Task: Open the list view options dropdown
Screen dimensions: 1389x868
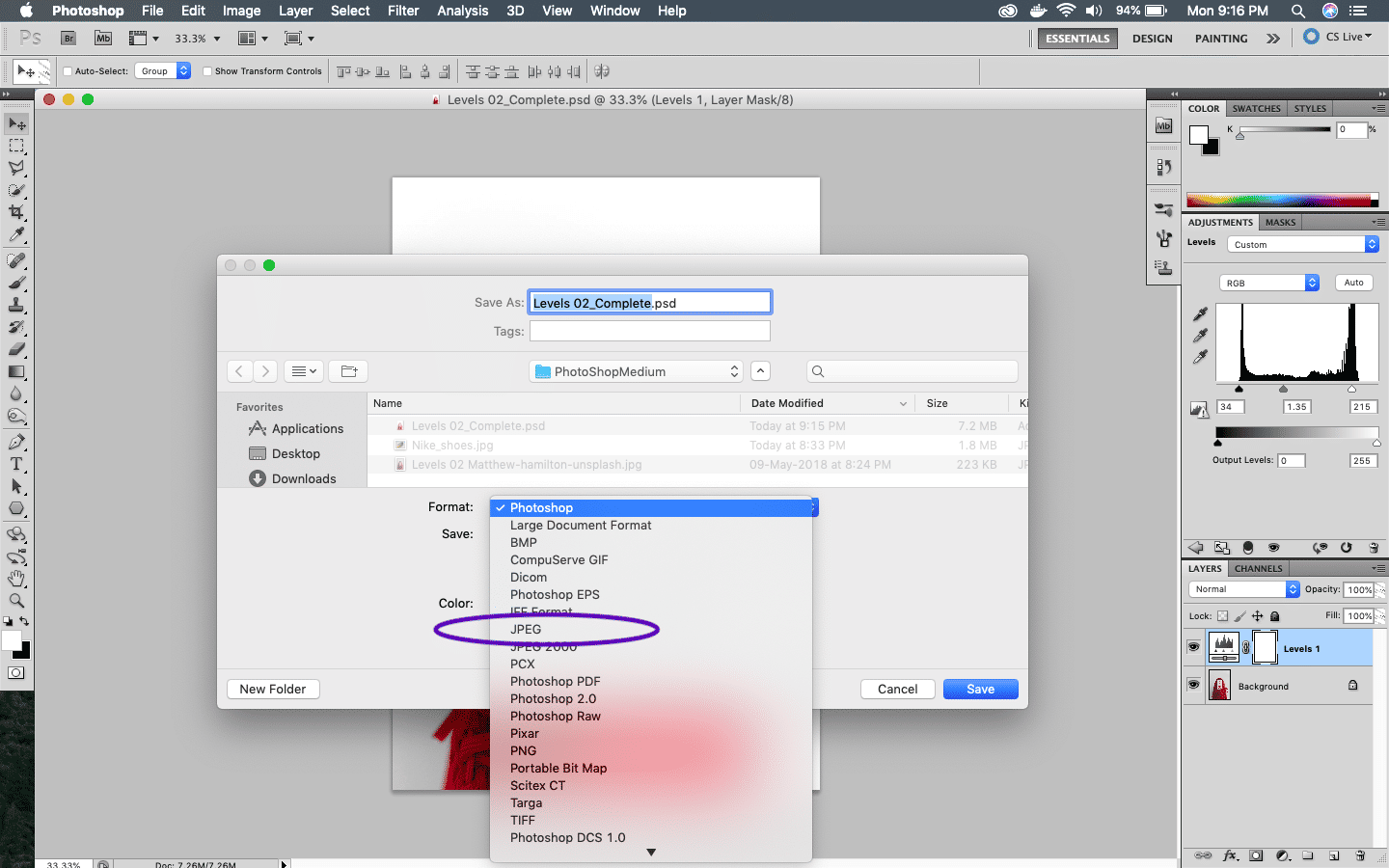Action: coord(304,371)
